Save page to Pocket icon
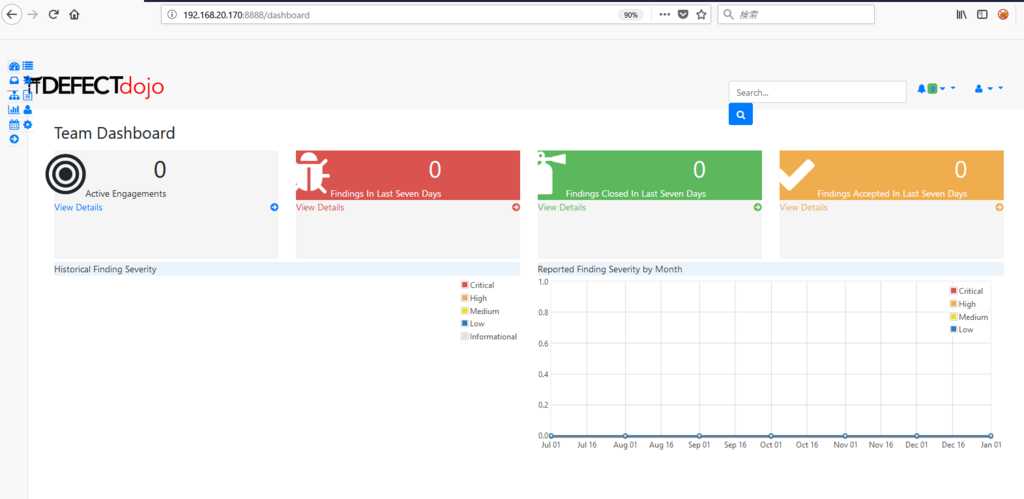 (x=683, y=14)
